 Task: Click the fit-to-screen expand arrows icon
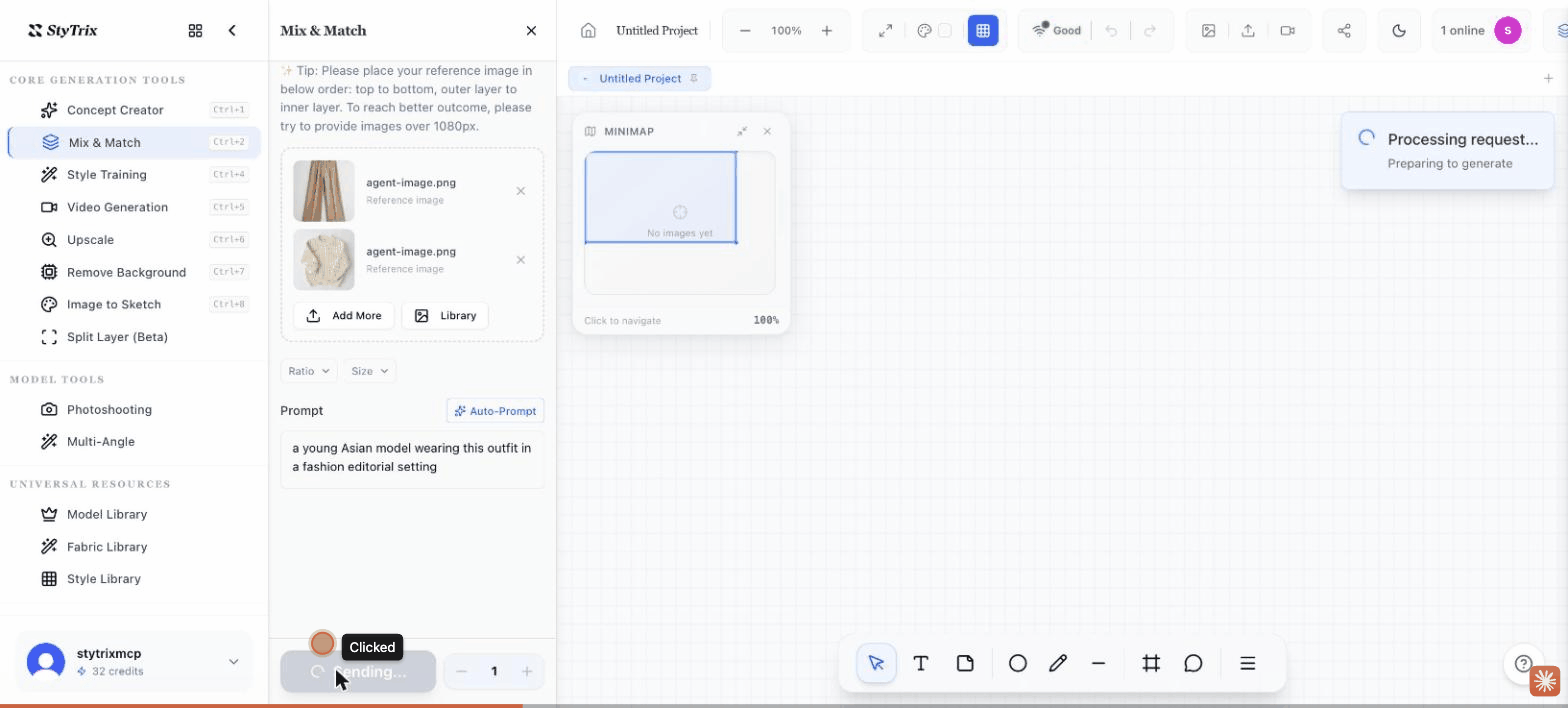tap(885, 31)
